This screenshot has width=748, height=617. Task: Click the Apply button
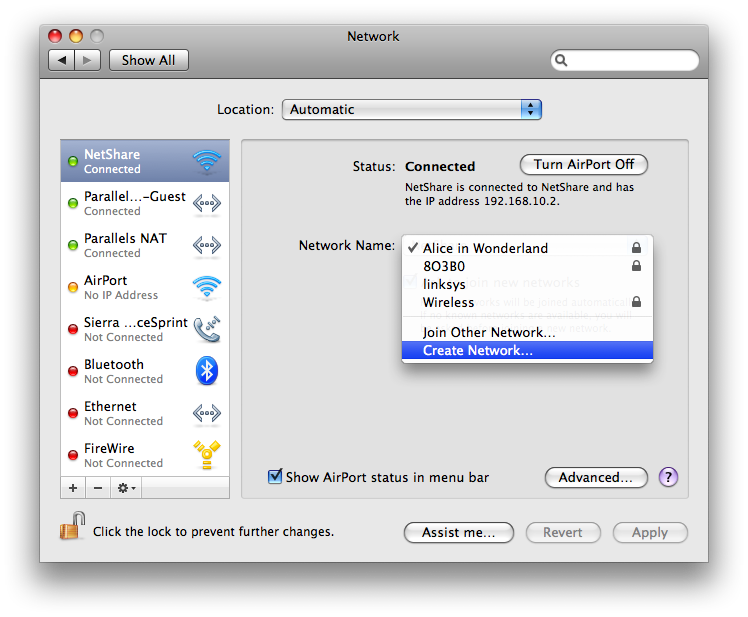tap(650, 533)
